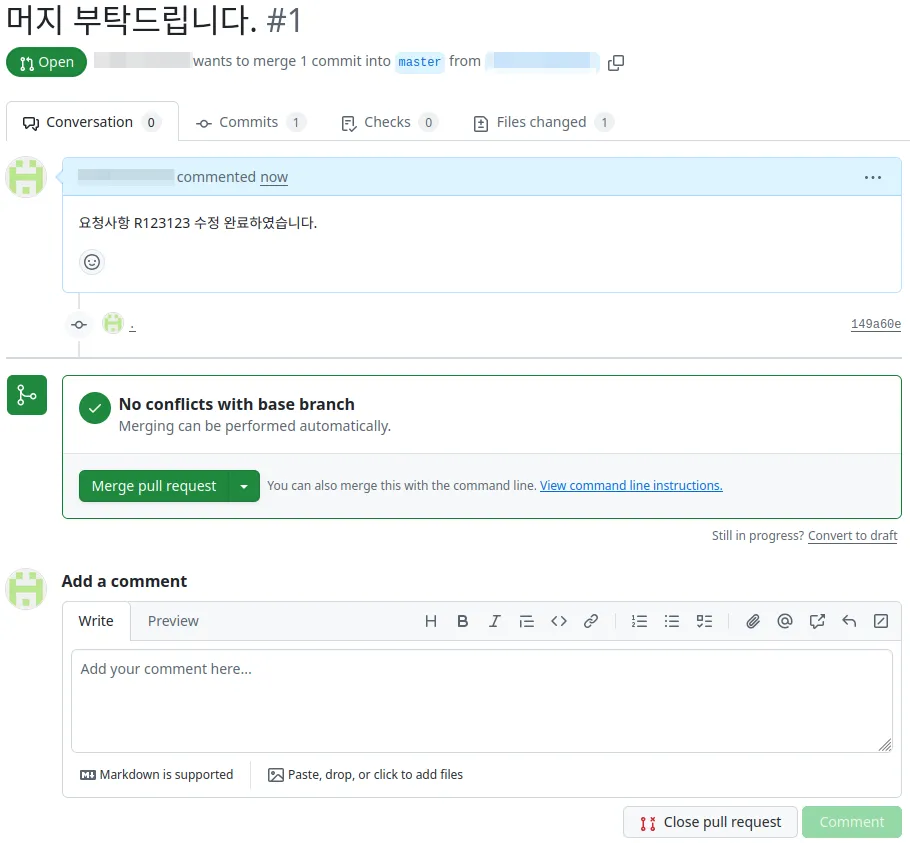The height and width of the screenshot is (843, 910).
Task: Open the comment options ellipsis menu
Action: (873, 178)
